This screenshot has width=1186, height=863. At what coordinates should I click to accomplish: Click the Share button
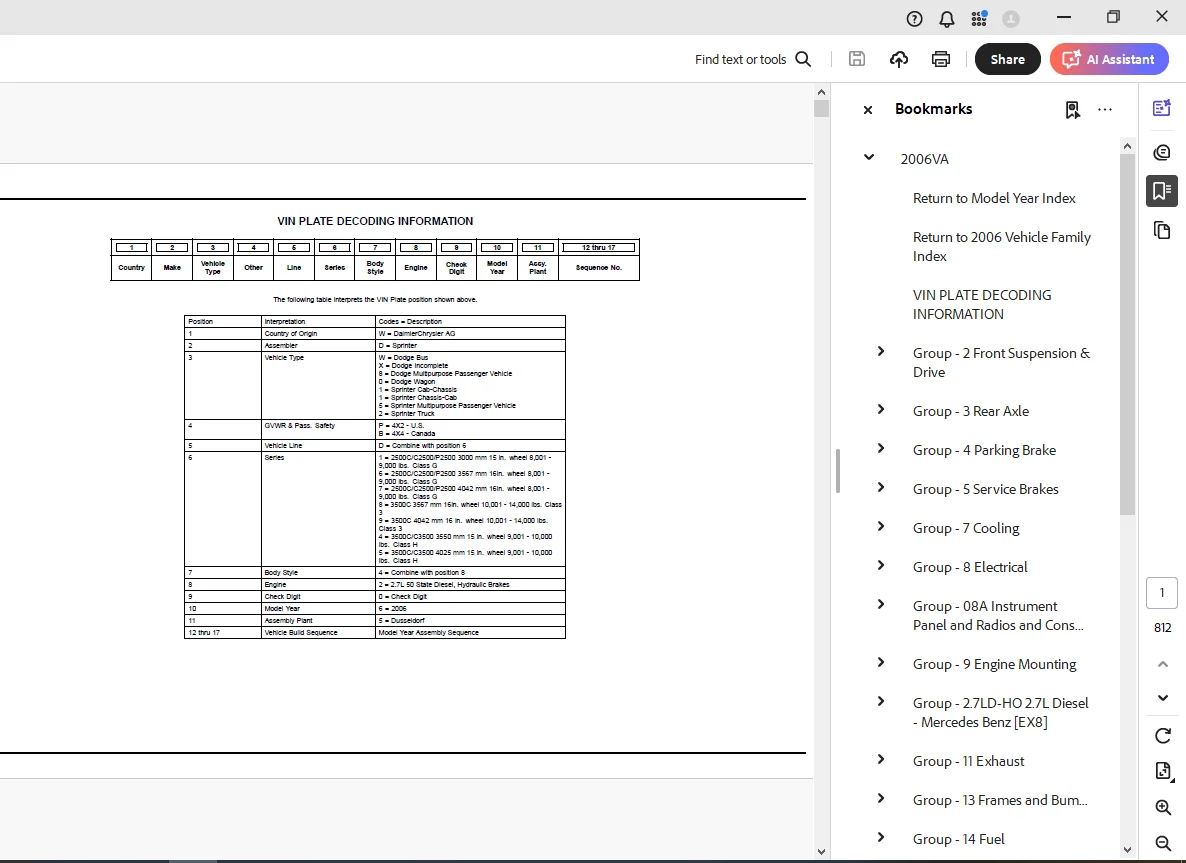click(1007, 59)
